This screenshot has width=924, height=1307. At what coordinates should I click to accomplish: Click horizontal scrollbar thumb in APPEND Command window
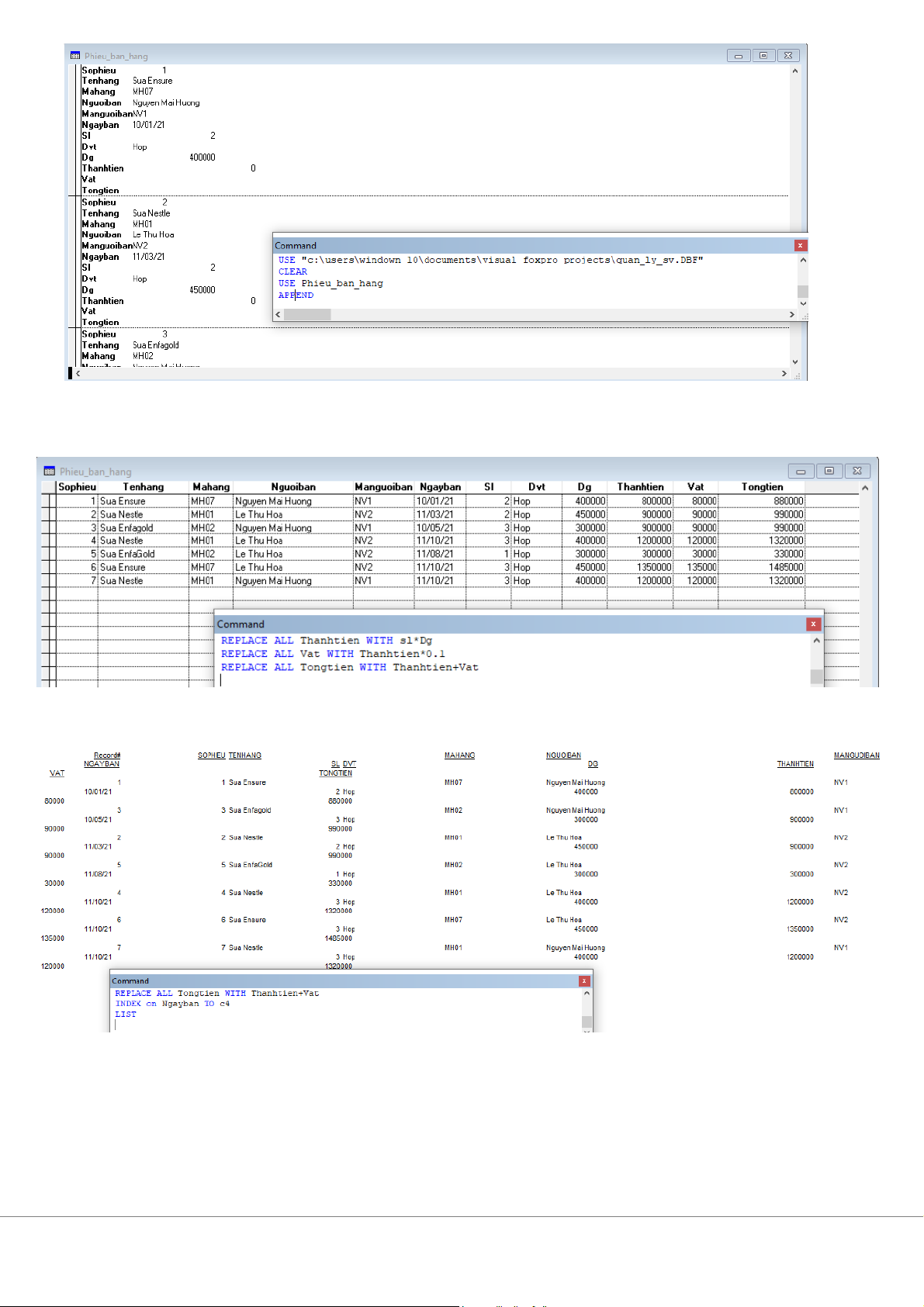308,315
